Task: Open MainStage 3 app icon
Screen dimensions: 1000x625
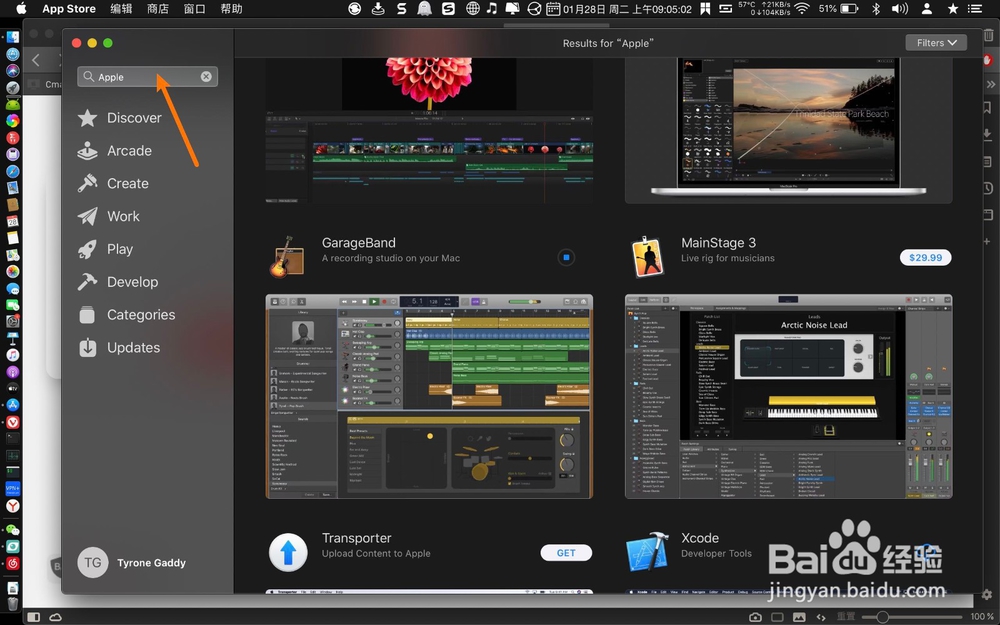Action: point(647,256)
